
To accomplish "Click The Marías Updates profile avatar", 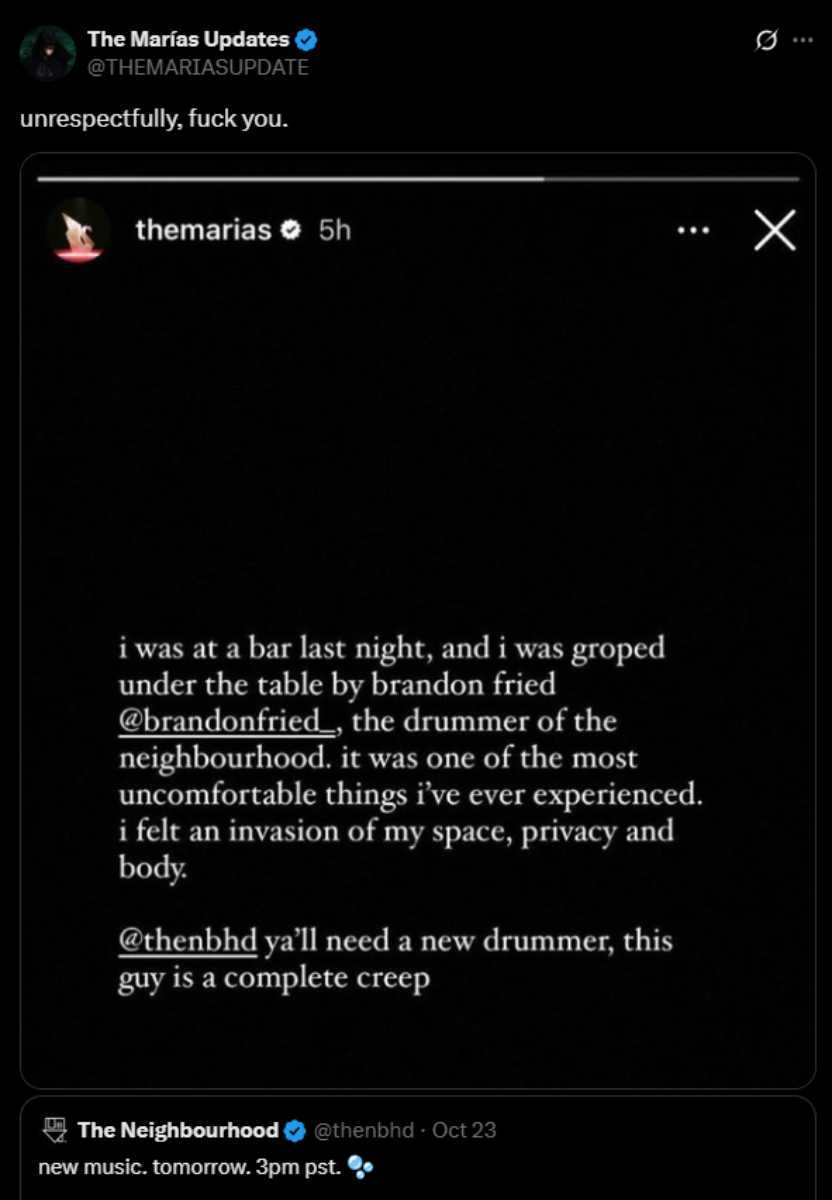I will point(47,53).
